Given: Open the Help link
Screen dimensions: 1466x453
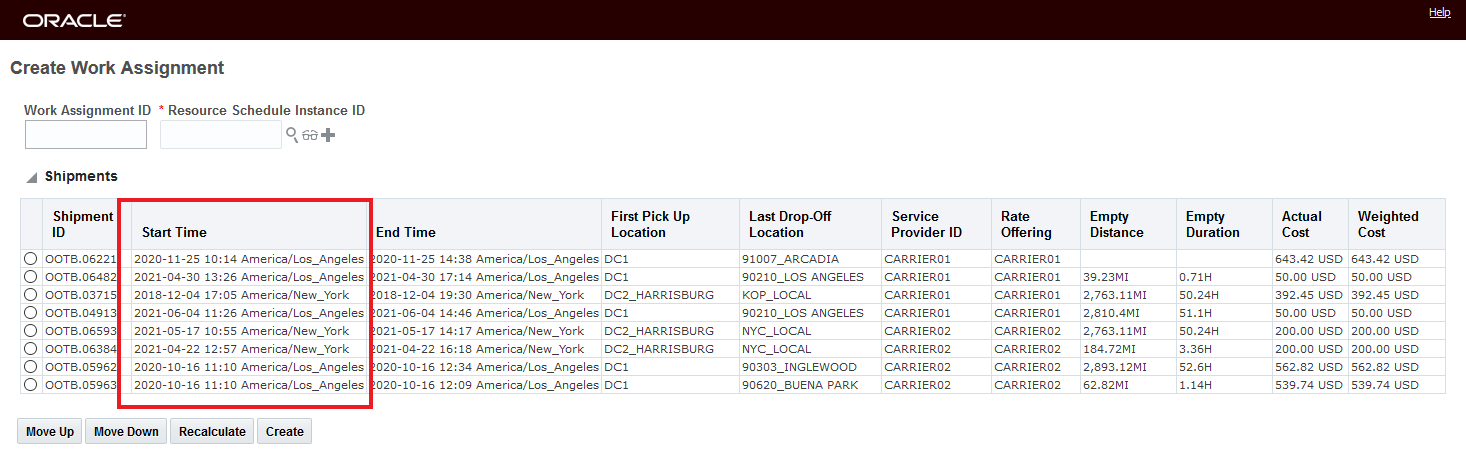Looking at the screenshot, I should click(1439, 13).
